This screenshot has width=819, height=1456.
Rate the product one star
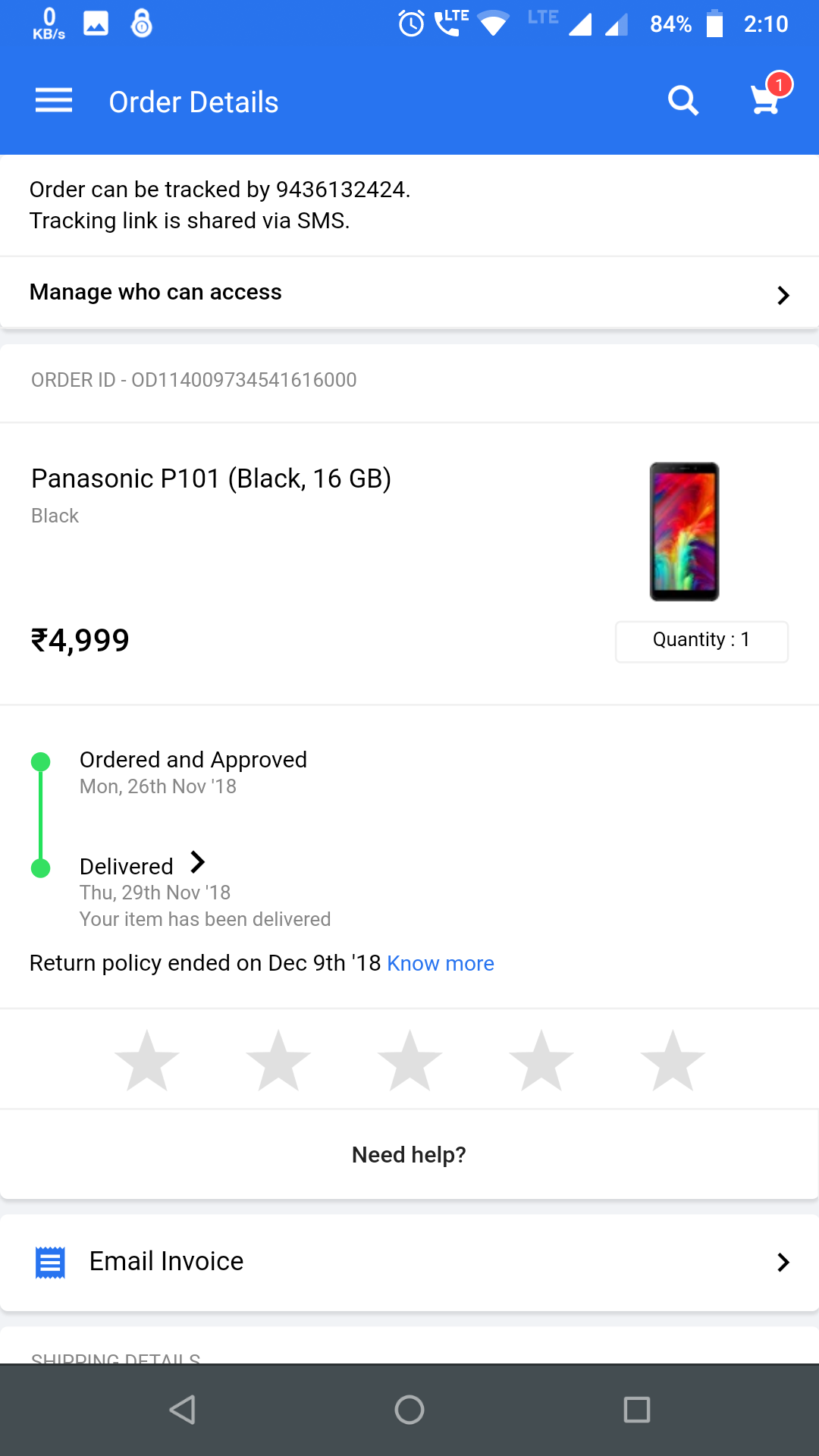click(147, 1060)
